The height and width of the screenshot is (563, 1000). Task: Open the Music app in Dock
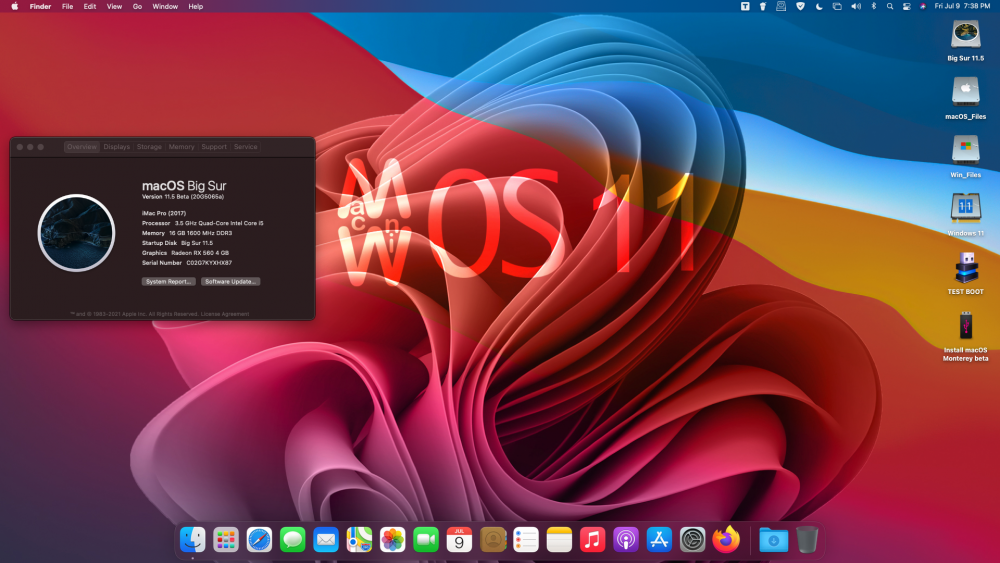tap(592, 540)
